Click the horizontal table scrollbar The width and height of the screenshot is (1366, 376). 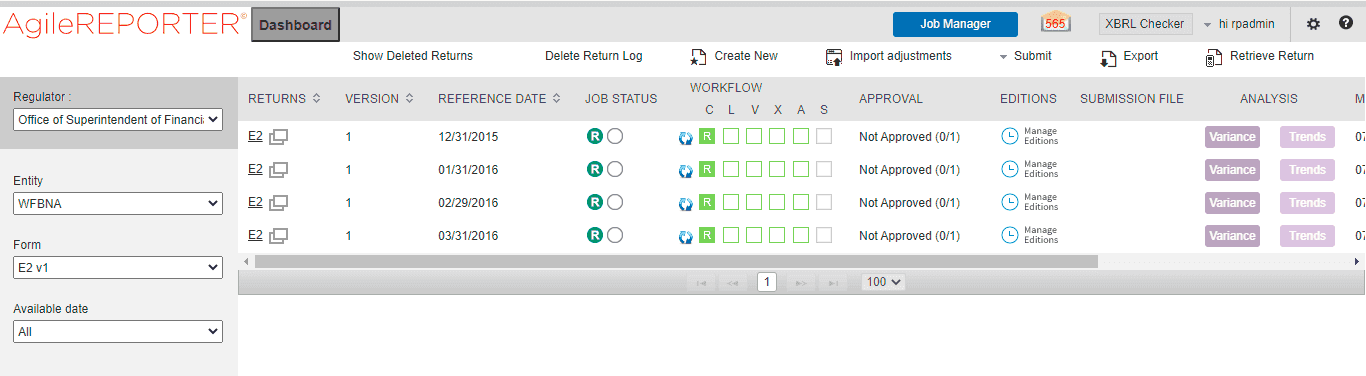(676, 261)
